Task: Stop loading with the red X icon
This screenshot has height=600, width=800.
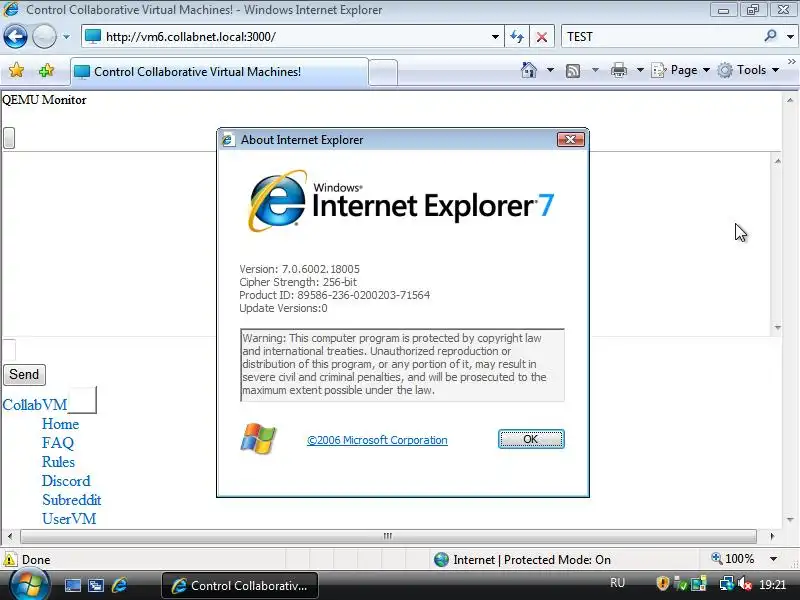Action: tap(542, 37)
